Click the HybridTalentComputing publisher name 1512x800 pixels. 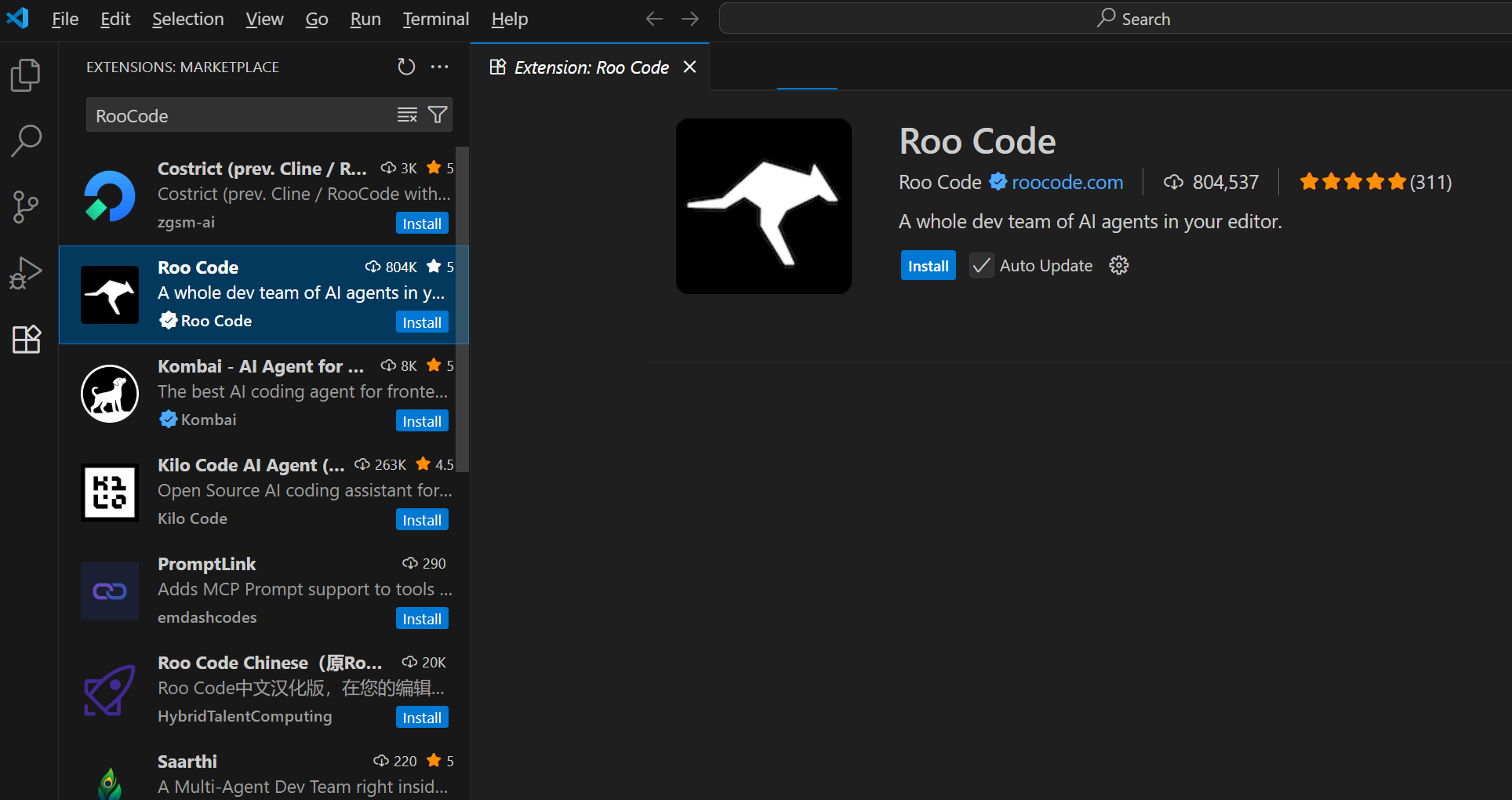pos(245,716)
